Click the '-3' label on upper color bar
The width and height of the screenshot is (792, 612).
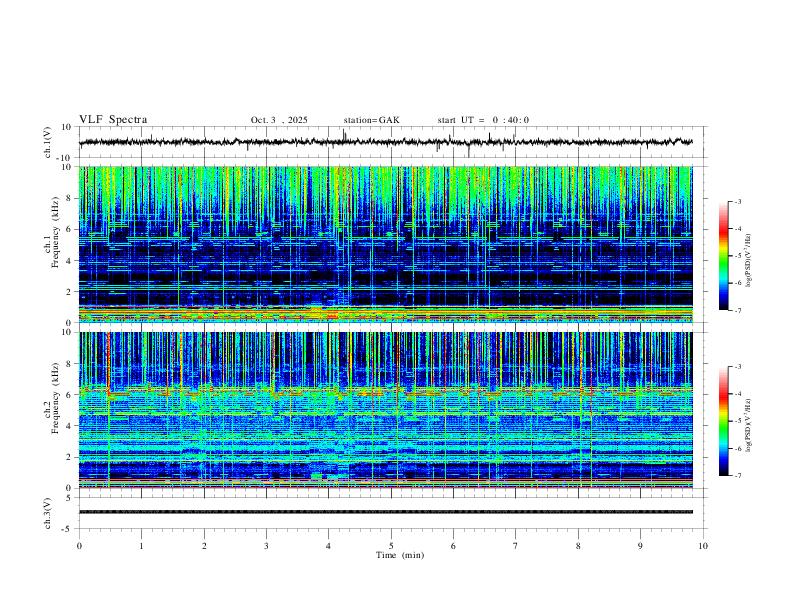point(737,201)
